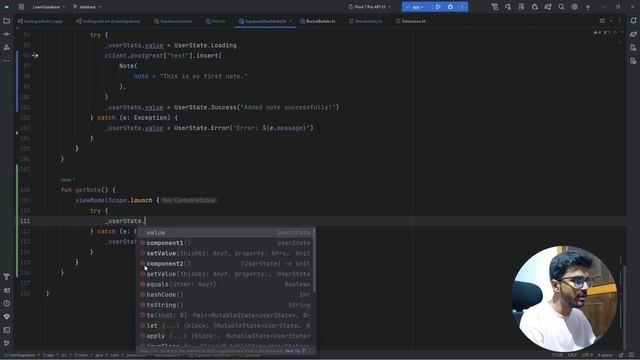Open editor tabs list dropdown arrow
The height and width of the screenshot is (360, 640).
click(x=611, y=21)
